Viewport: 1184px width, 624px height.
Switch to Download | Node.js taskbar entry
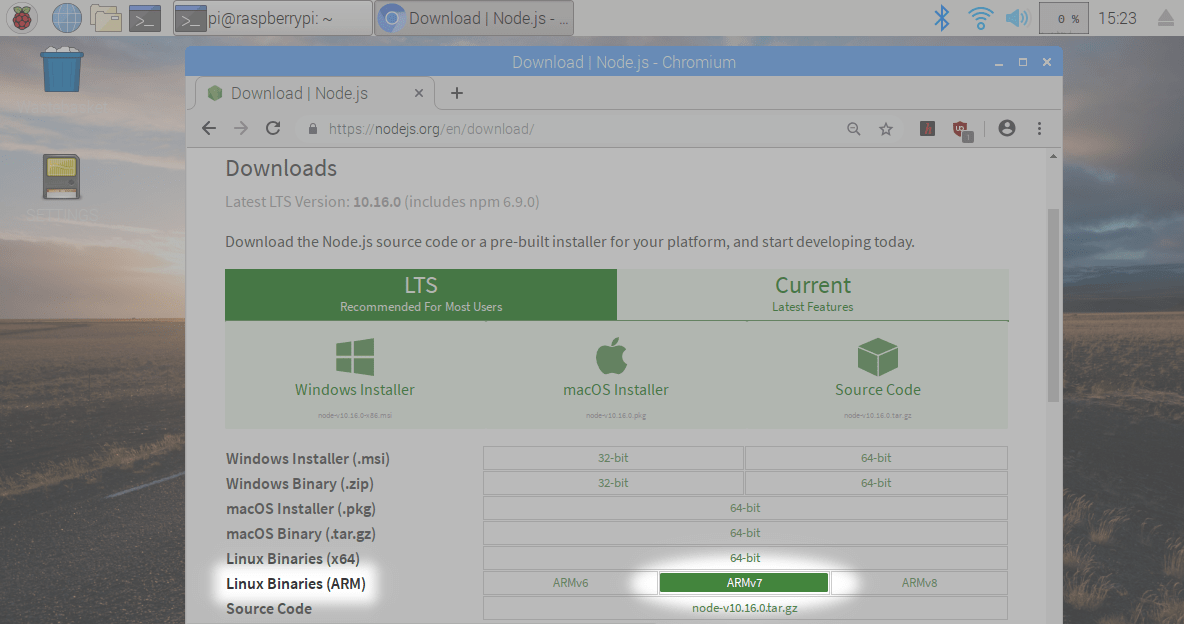click(x=474, y=18)
